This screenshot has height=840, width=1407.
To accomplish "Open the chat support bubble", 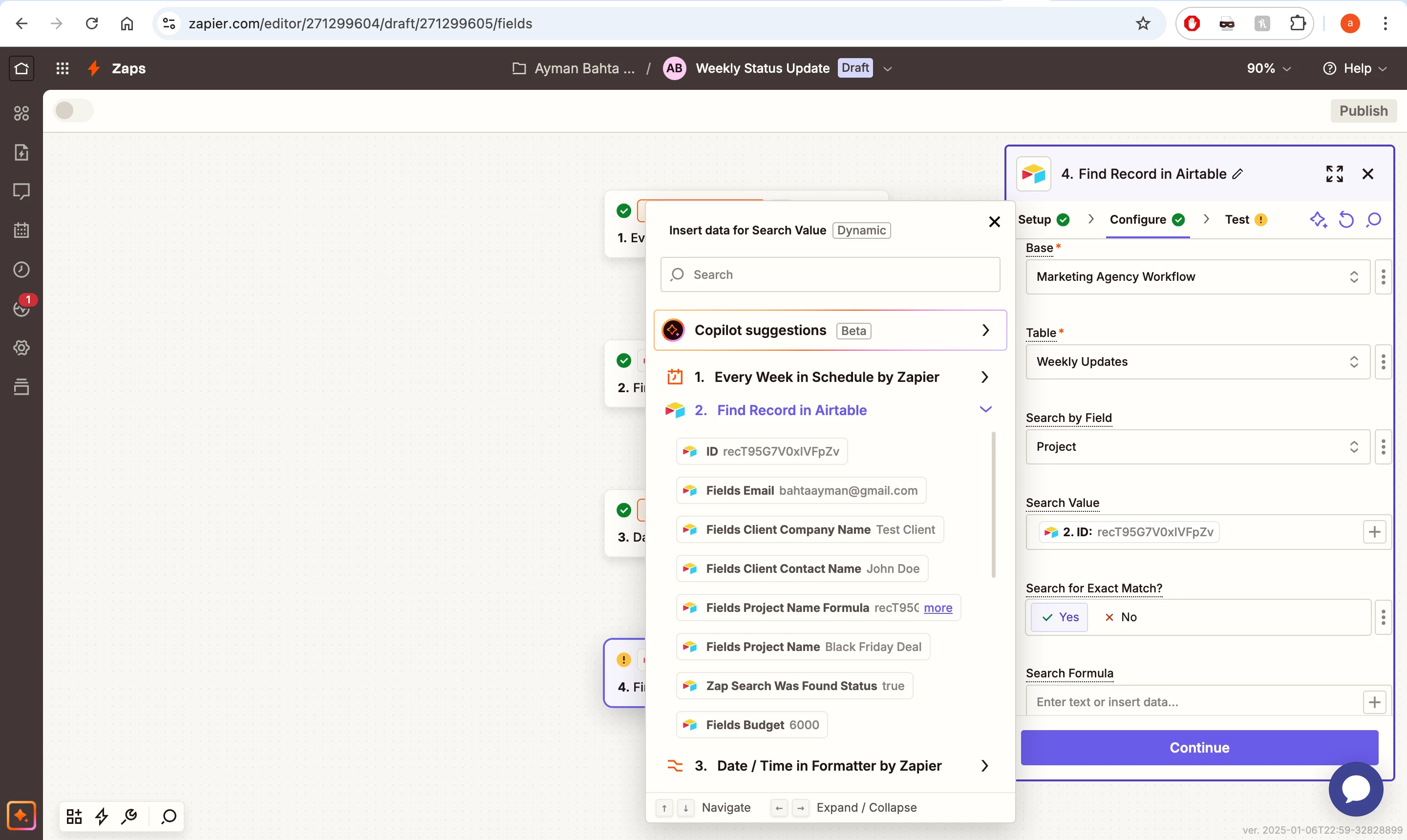I will click(1356, 789).
